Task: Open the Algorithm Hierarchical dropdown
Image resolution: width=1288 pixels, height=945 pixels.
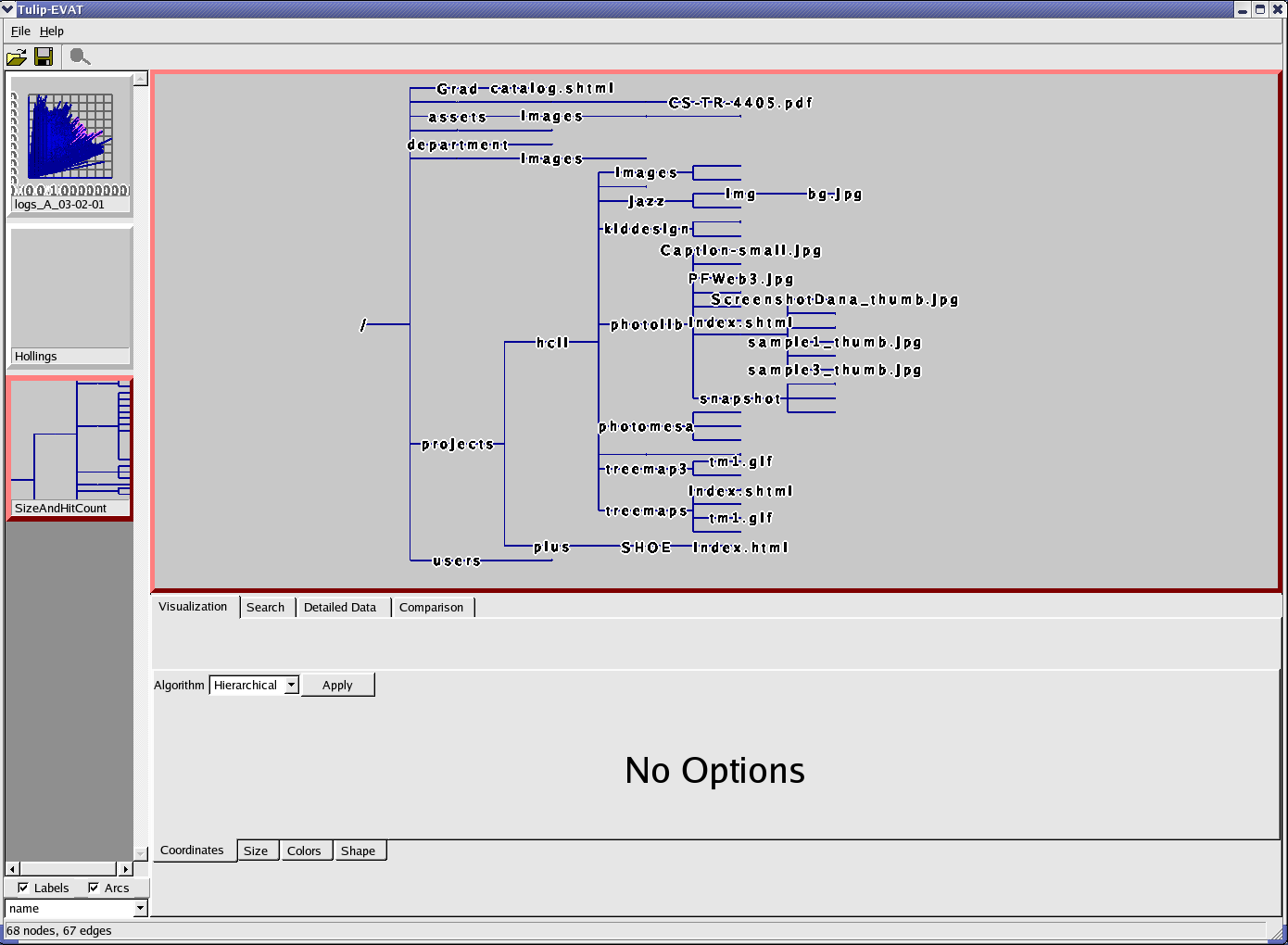Action: point(291,685)
